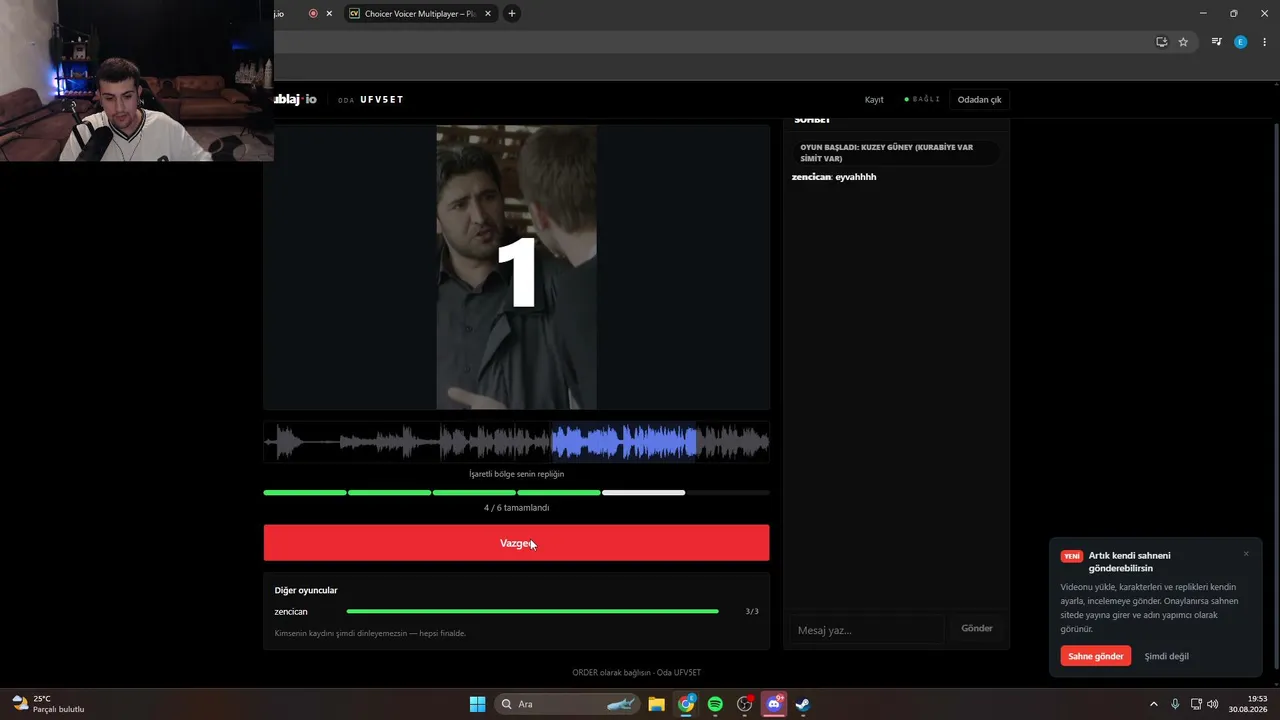Image resolution: width=1280 pixels, height=720 pixels.
Task: Click the highlighted blue waveform region
Action: coord(624,442)
